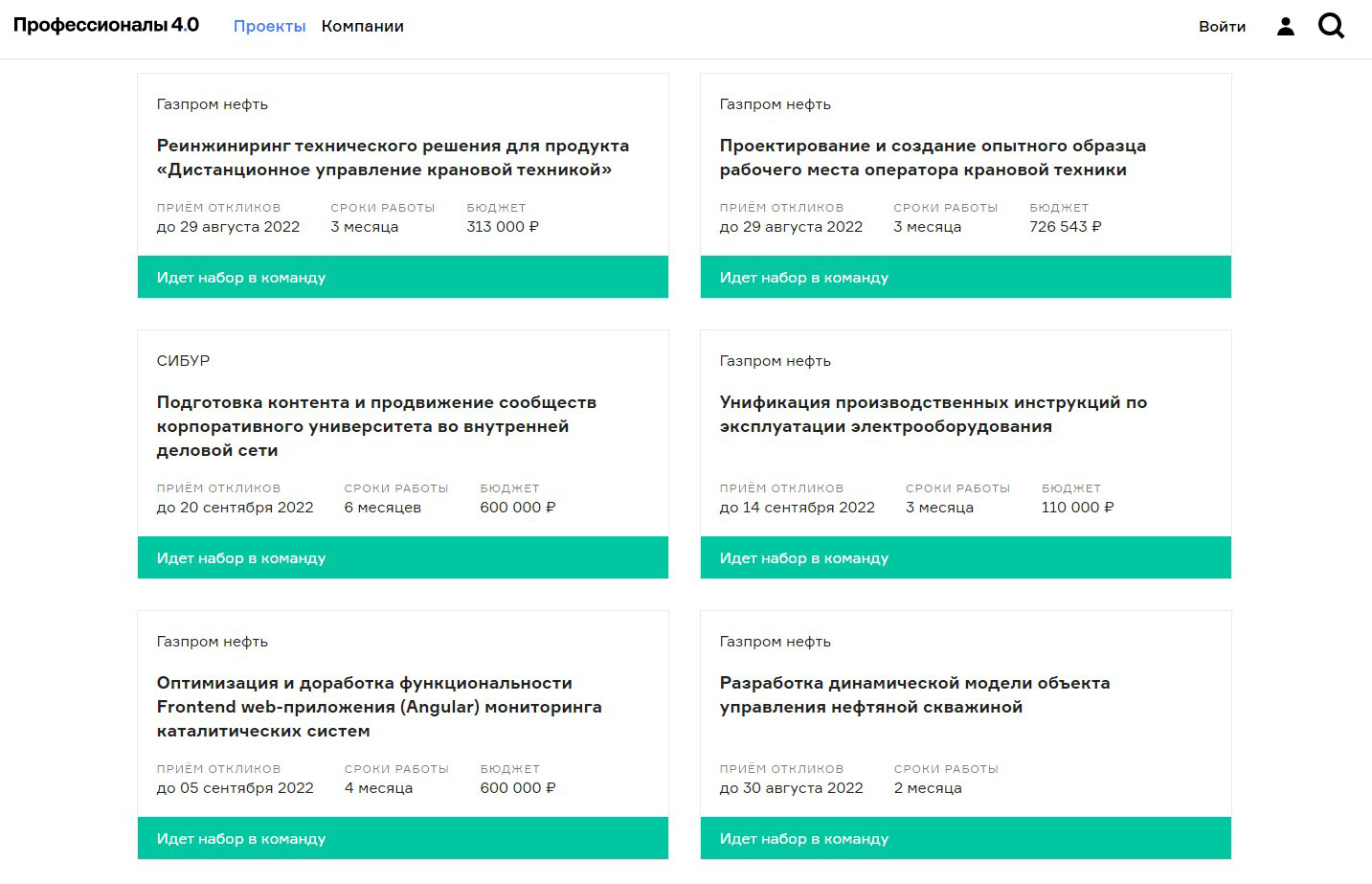Viewport: 1372px width, 884px height.
Task: Open Разработка динамической модели project
Action: 914,695
